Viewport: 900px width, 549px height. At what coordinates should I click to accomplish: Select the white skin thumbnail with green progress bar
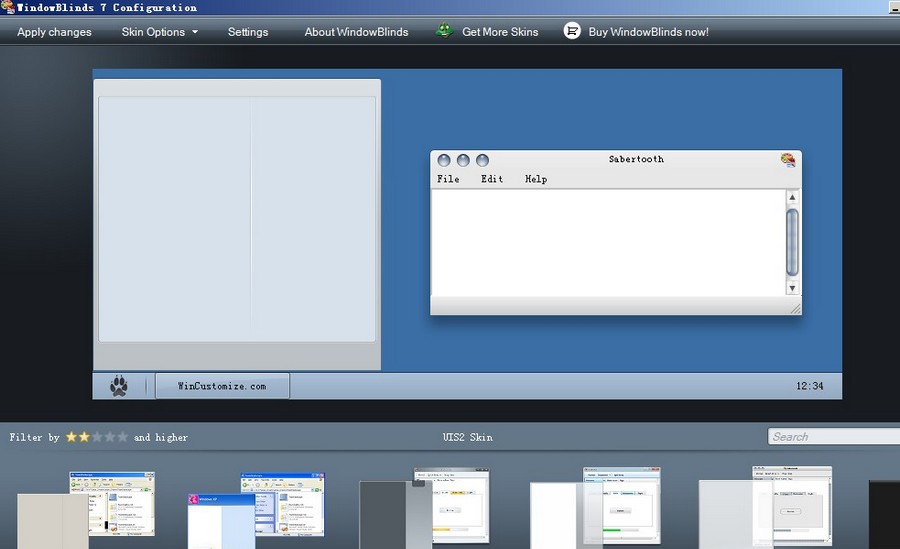595,508
